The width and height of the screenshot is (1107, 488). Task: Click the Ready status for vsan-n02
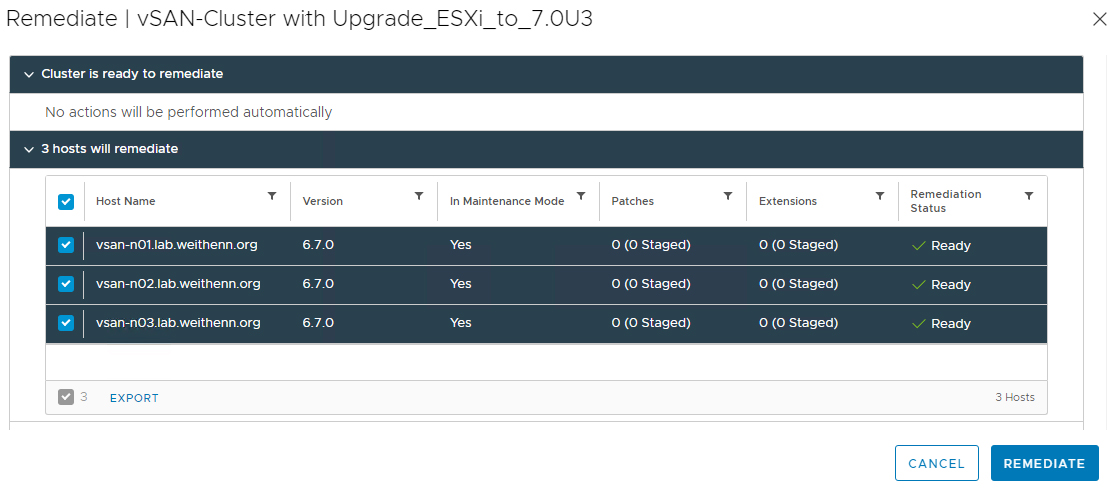pos(942,285)
